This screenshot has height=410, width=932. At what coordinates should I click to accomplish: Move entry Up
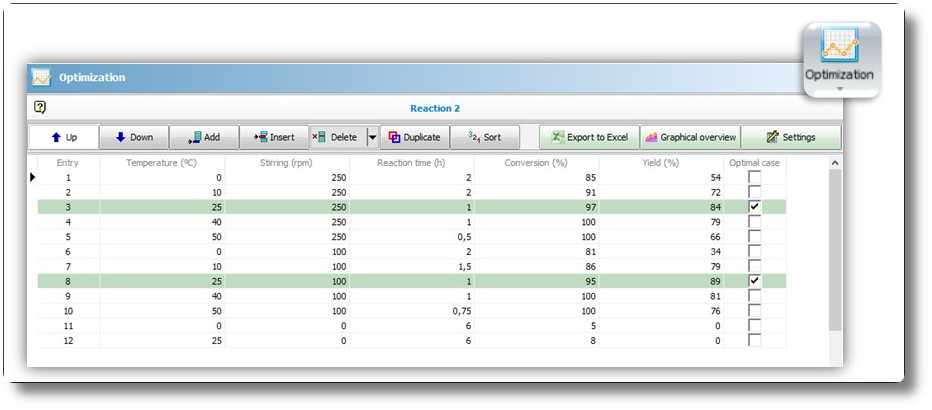point(64,137)
